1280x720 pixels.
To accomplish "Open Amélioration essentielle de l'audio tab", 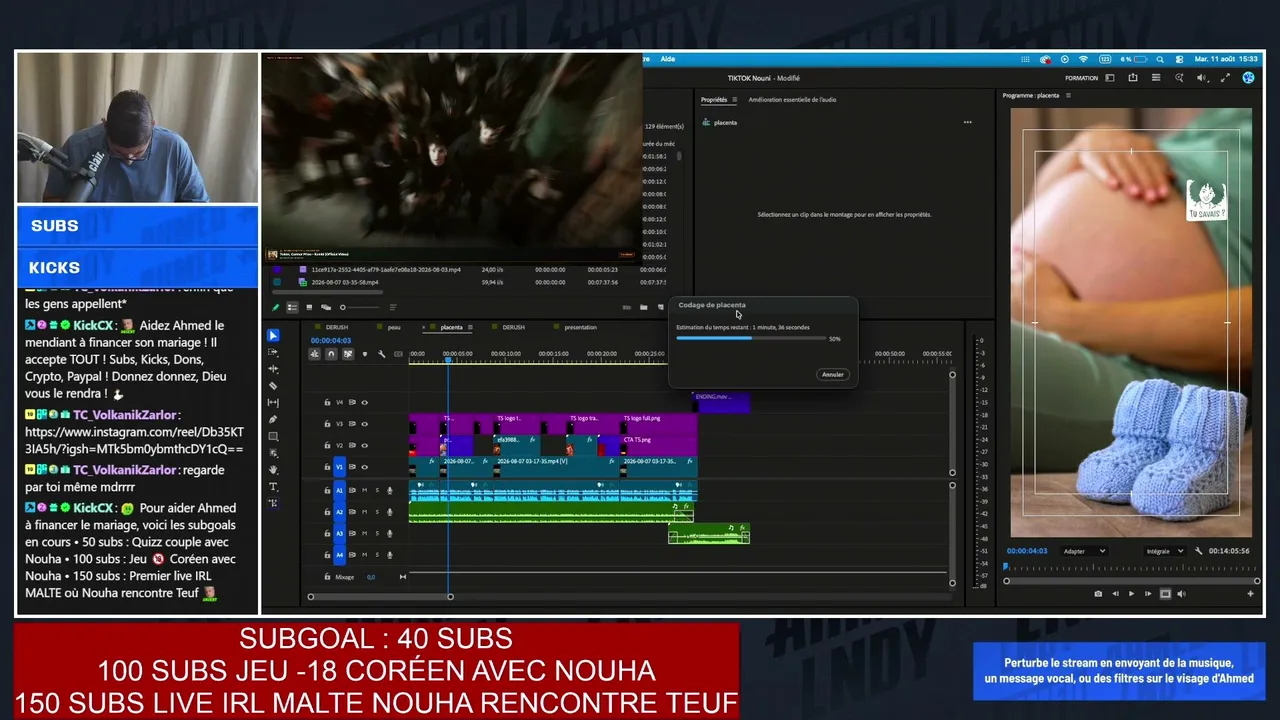I will click(792, 100).
